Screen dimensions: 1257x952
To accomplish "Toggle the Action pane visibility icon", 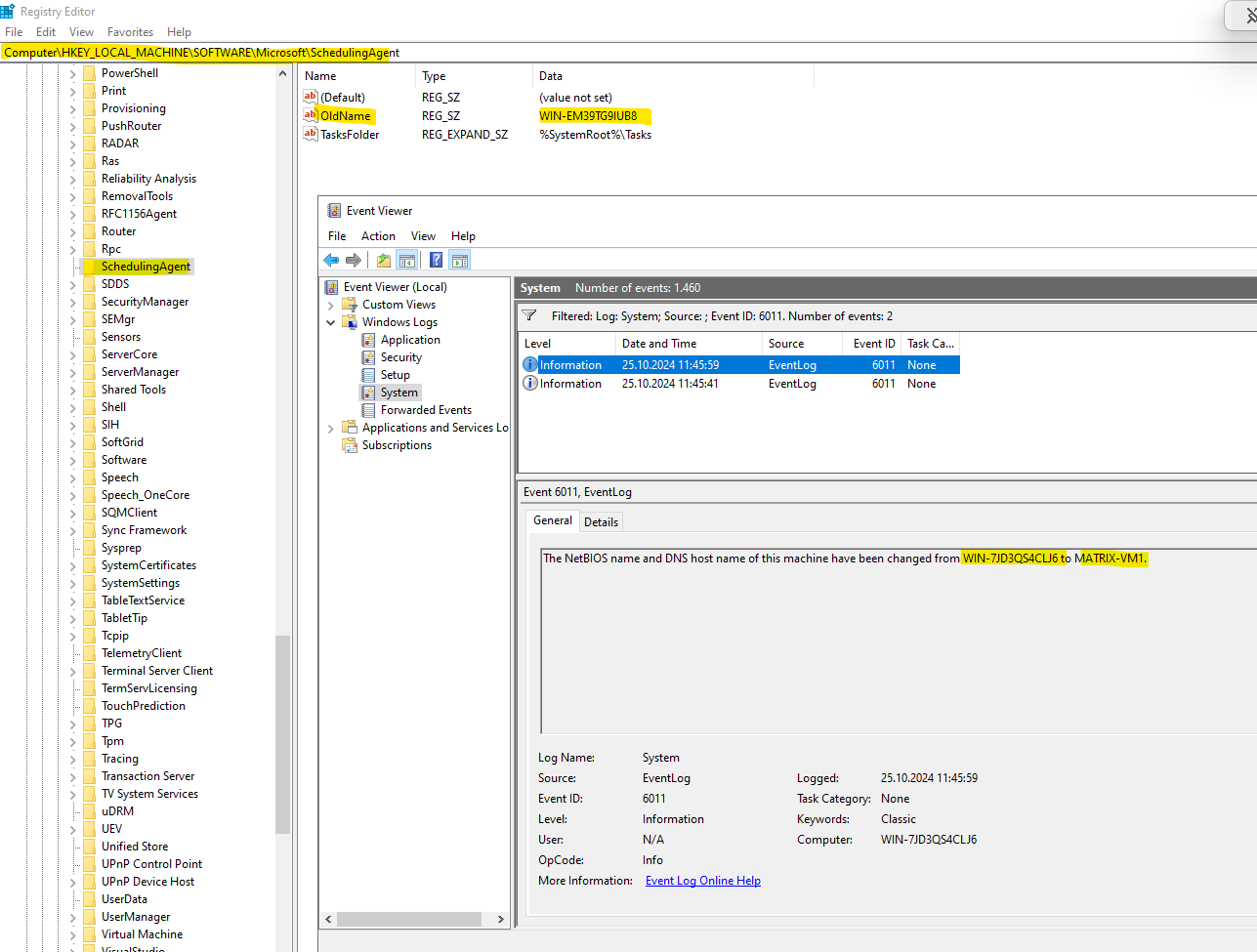I will tap(459, 260).
